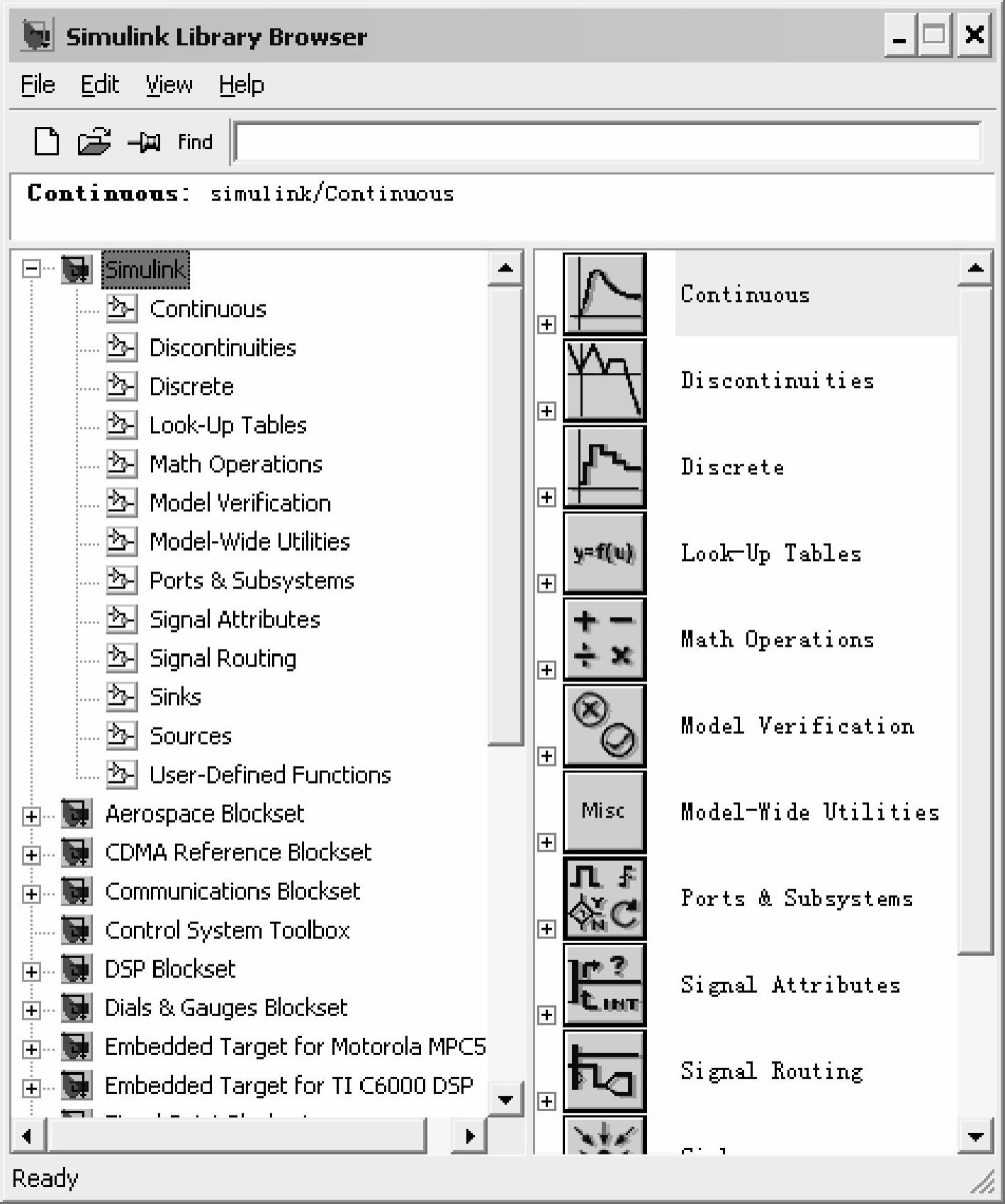Open the File menu

pos(38,85)
